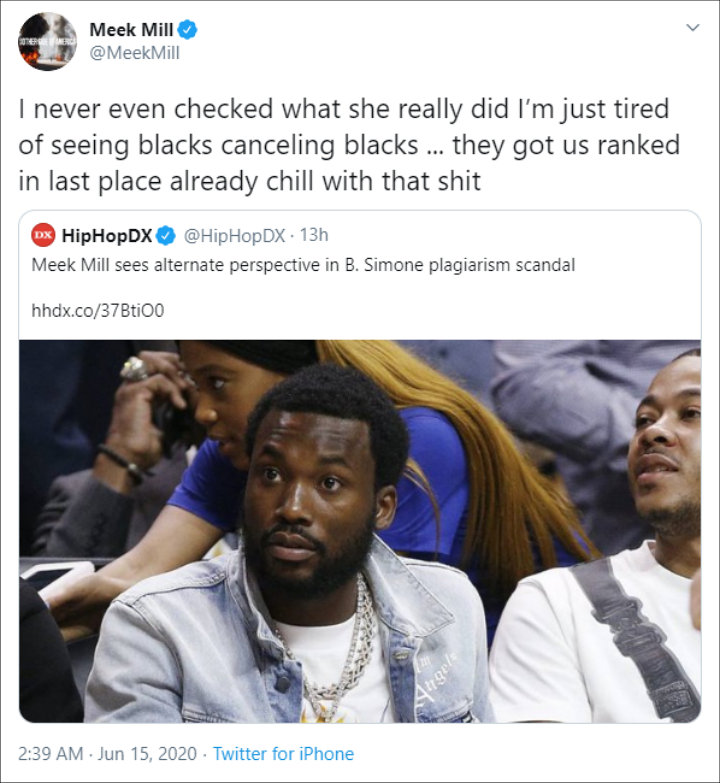This screenshot has width=720, height=783.
Task: Open the Twitter for iPhone source link
Action: pyautogui.click(x=284, y=754)
